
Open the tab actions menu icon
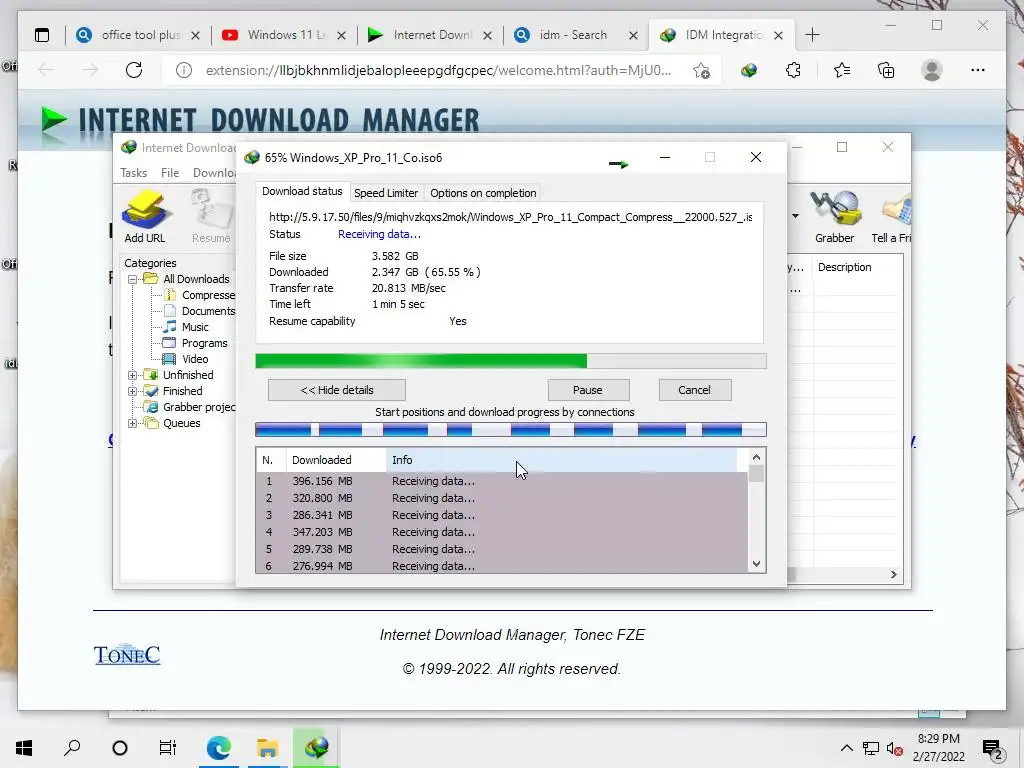[42, 35]
